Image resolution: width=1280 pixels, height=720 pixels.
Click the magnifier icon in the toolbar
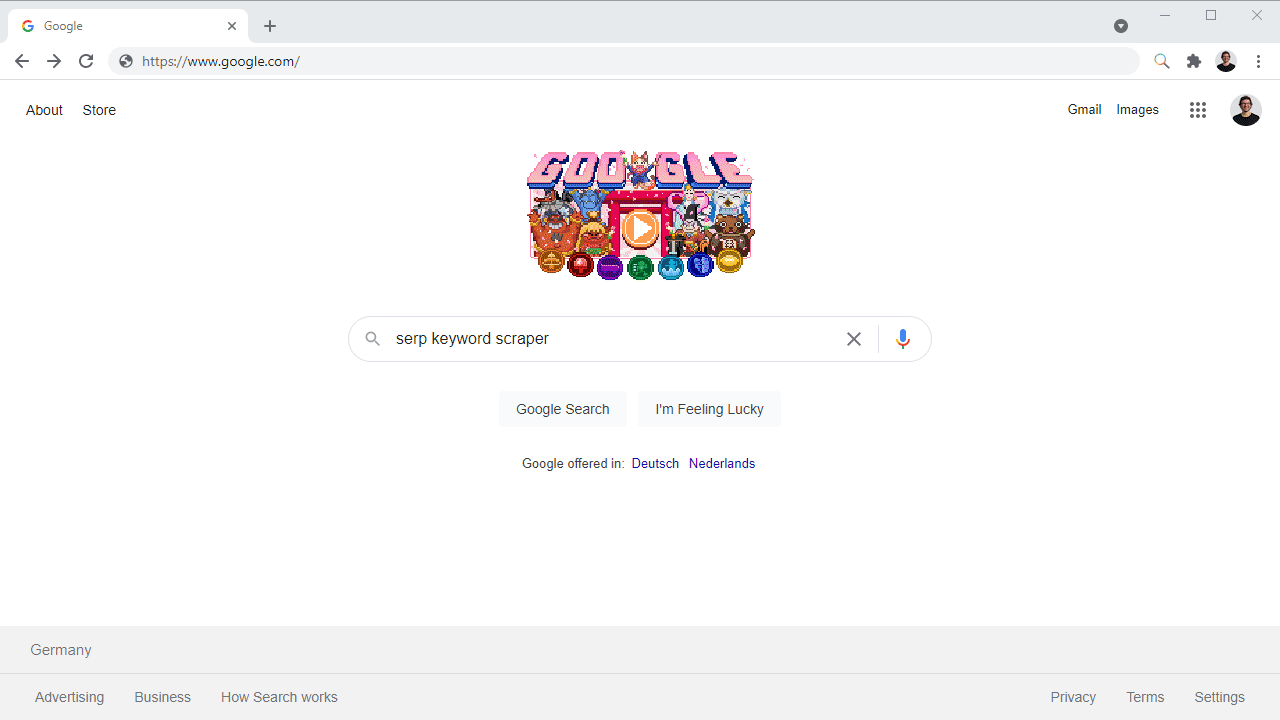coord(1161,61)
